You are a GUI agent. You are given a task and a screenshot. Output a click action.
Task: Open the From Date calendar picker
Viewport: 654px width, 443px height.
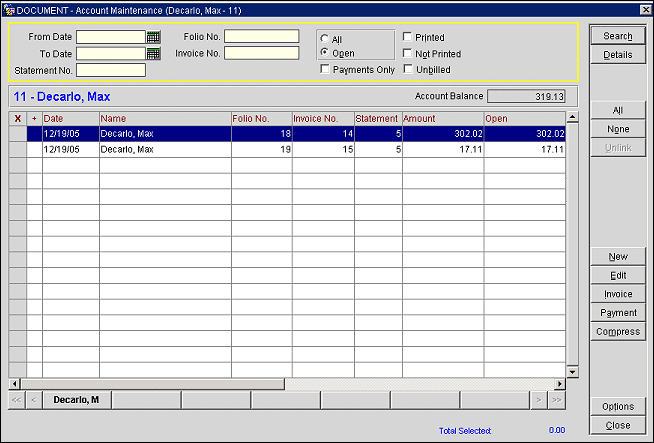pos(153,37)
